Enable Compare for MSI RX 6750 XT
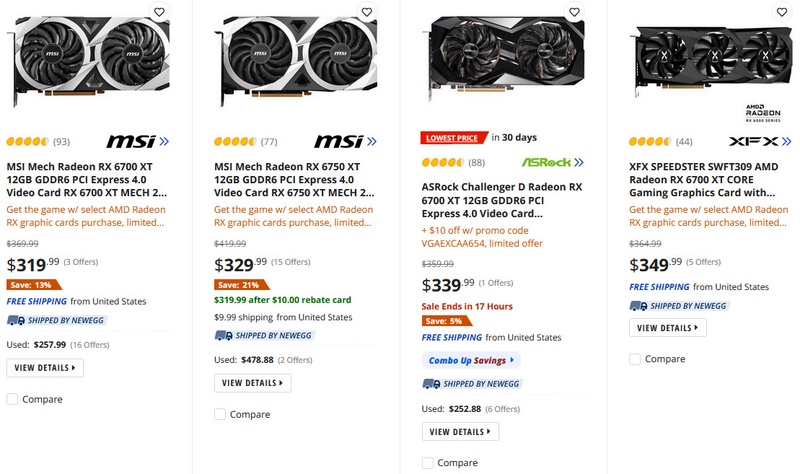 [220, 414]
